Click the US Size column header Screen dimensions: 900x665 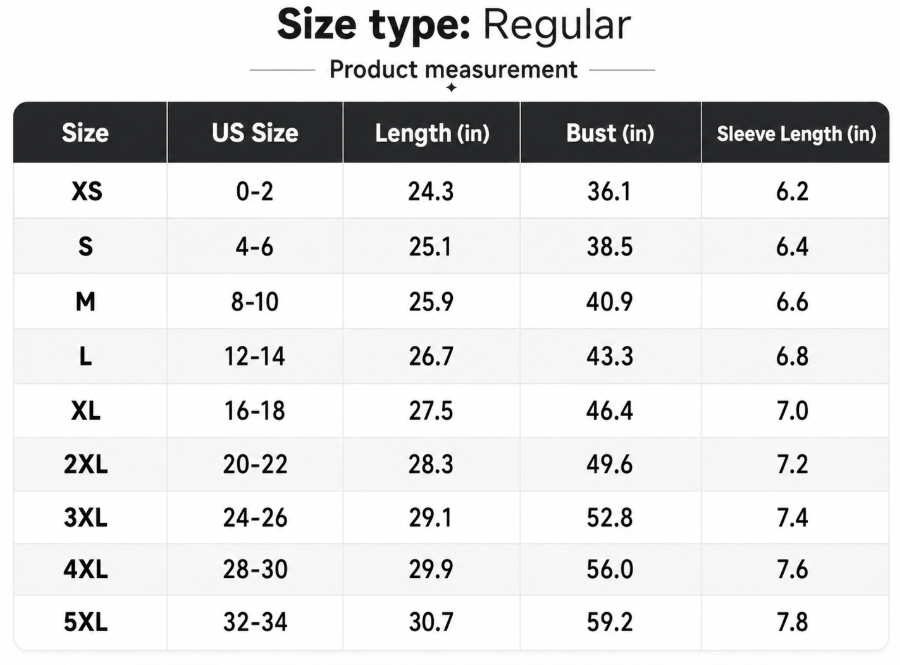click(255, 133)
